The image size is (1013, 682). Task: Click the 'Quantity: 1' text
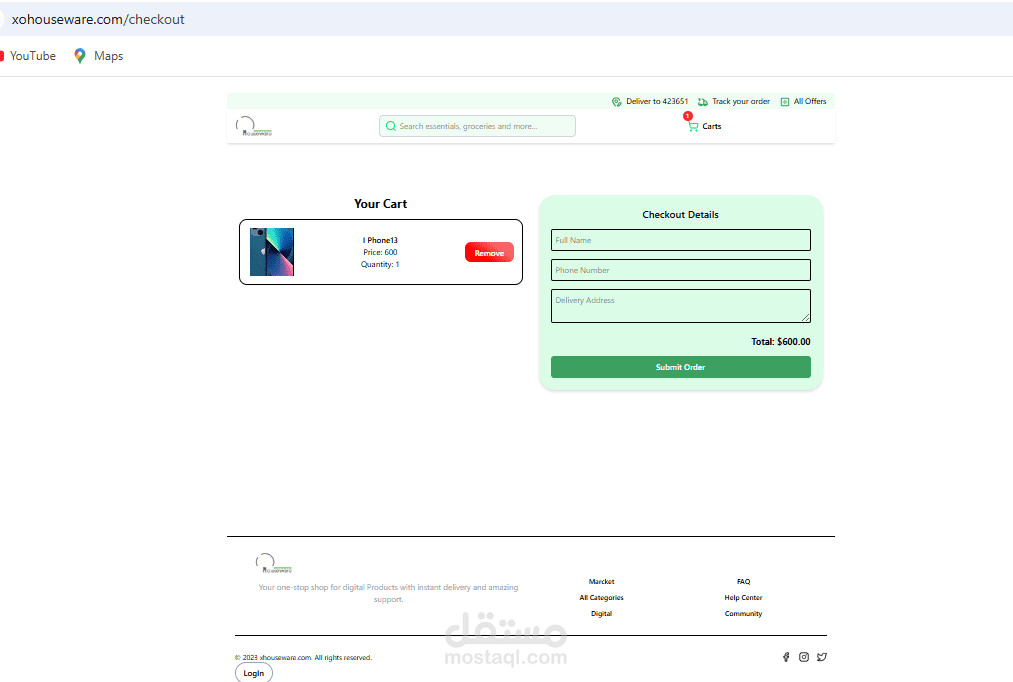380,265
